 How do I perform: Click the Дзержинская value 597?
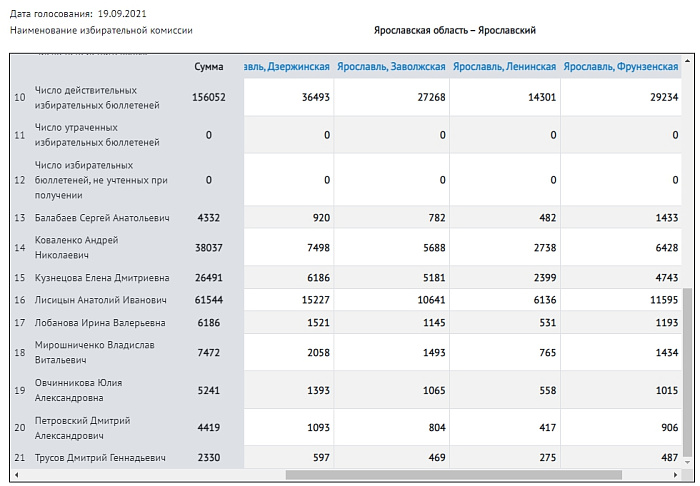point(321,457)
